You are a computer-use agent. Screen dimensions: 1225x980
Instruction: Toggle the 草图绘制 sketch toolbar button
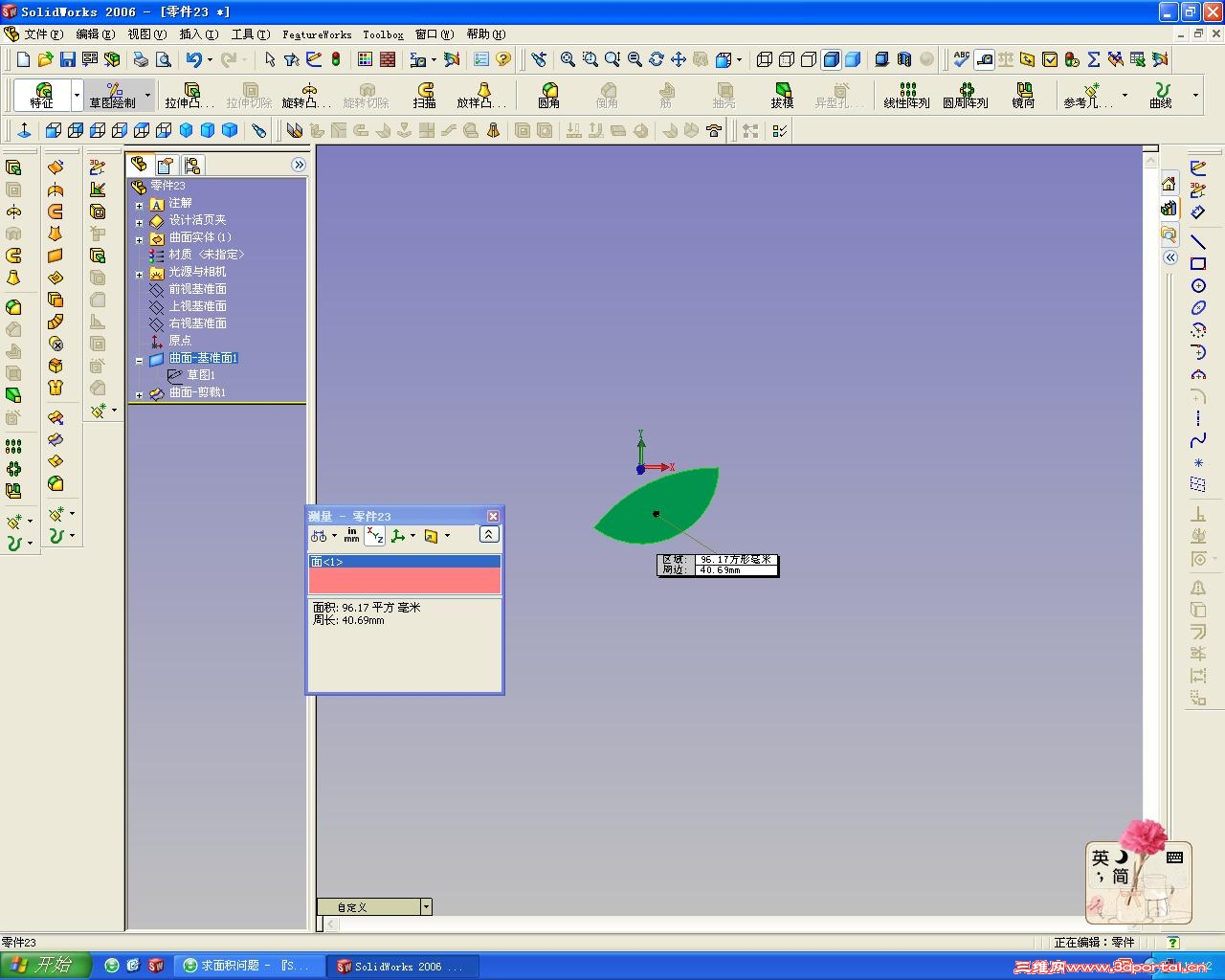113,95
